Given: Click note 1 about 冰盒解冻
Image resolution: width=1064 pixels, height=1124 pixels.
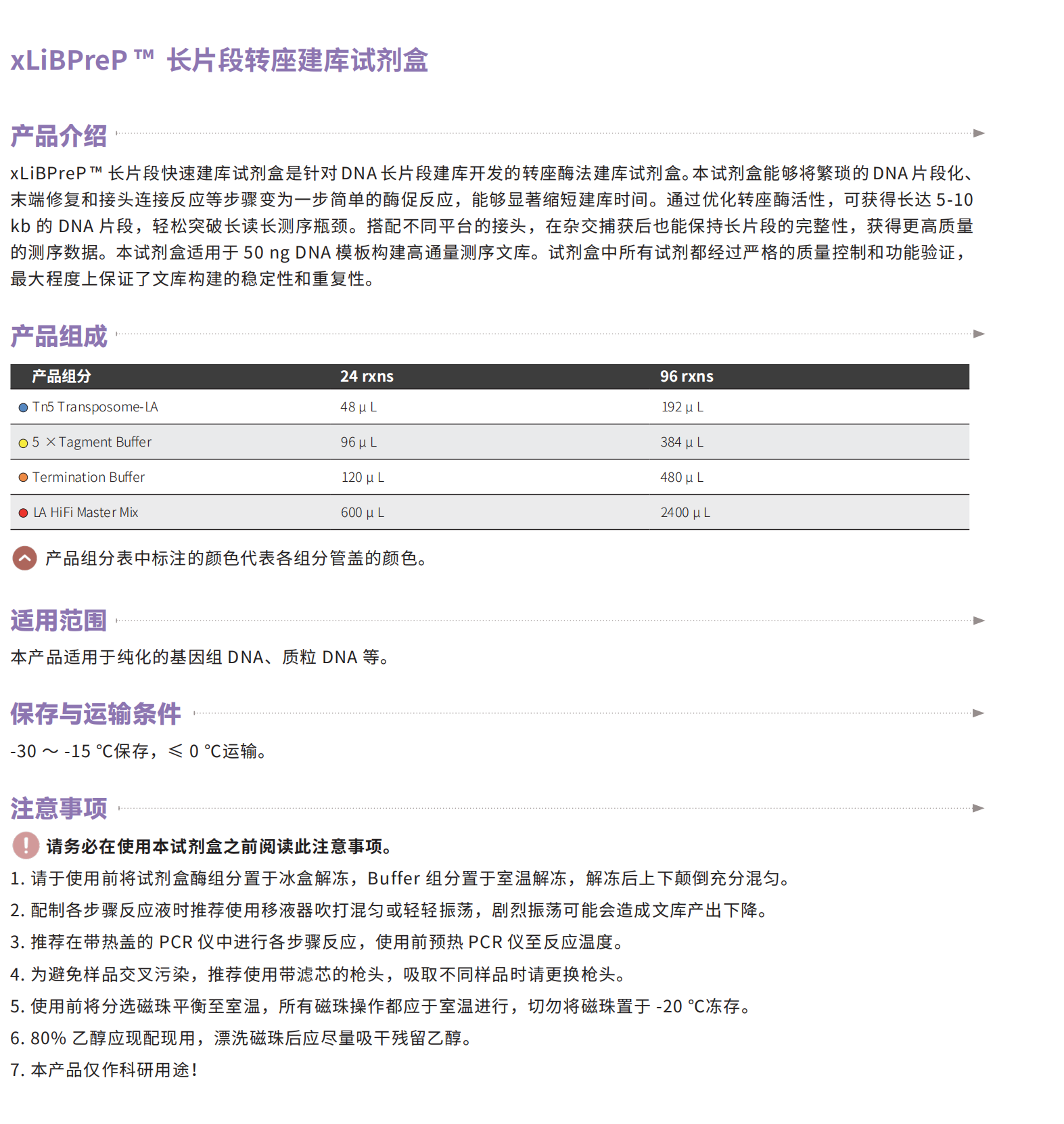Looking at the screenshot, I should tap(400, 878).
